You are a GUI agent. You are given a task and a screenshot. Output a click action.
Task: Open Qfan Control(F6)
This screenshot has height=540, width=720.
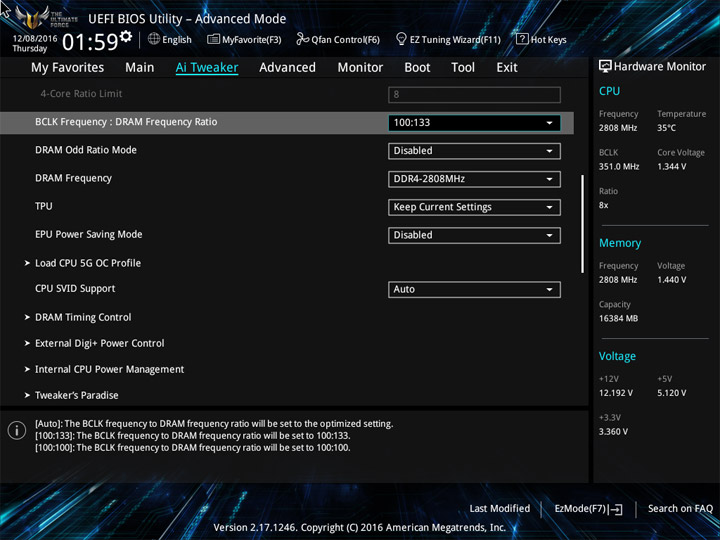(x=338, y=39)
